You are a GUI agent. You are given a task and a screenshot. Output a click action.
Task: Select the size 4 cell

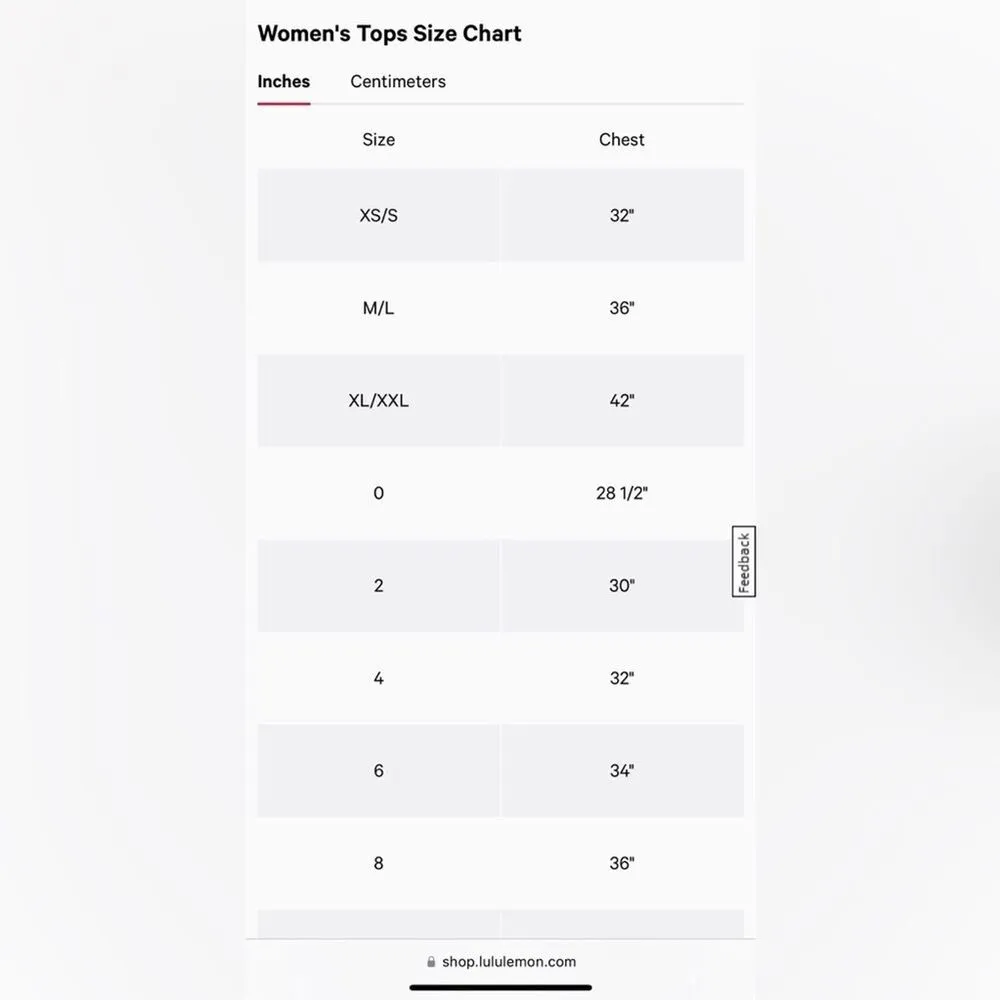pos(378,678)
